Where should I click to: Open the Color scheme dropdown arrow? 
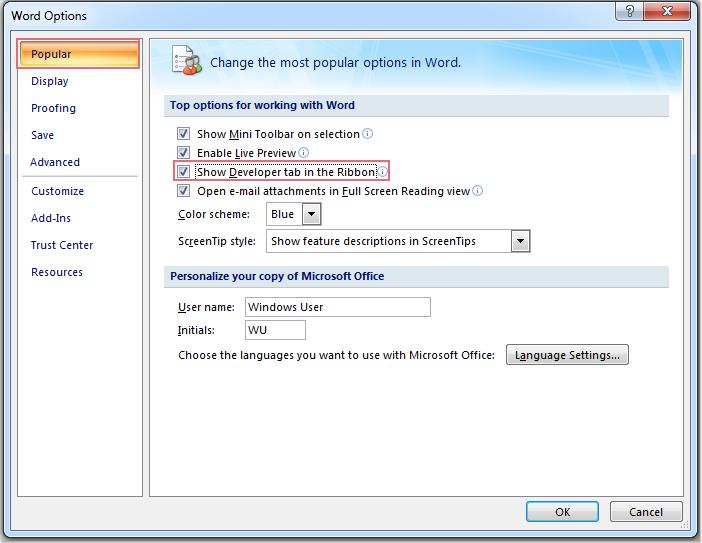(x=312, y=214)
